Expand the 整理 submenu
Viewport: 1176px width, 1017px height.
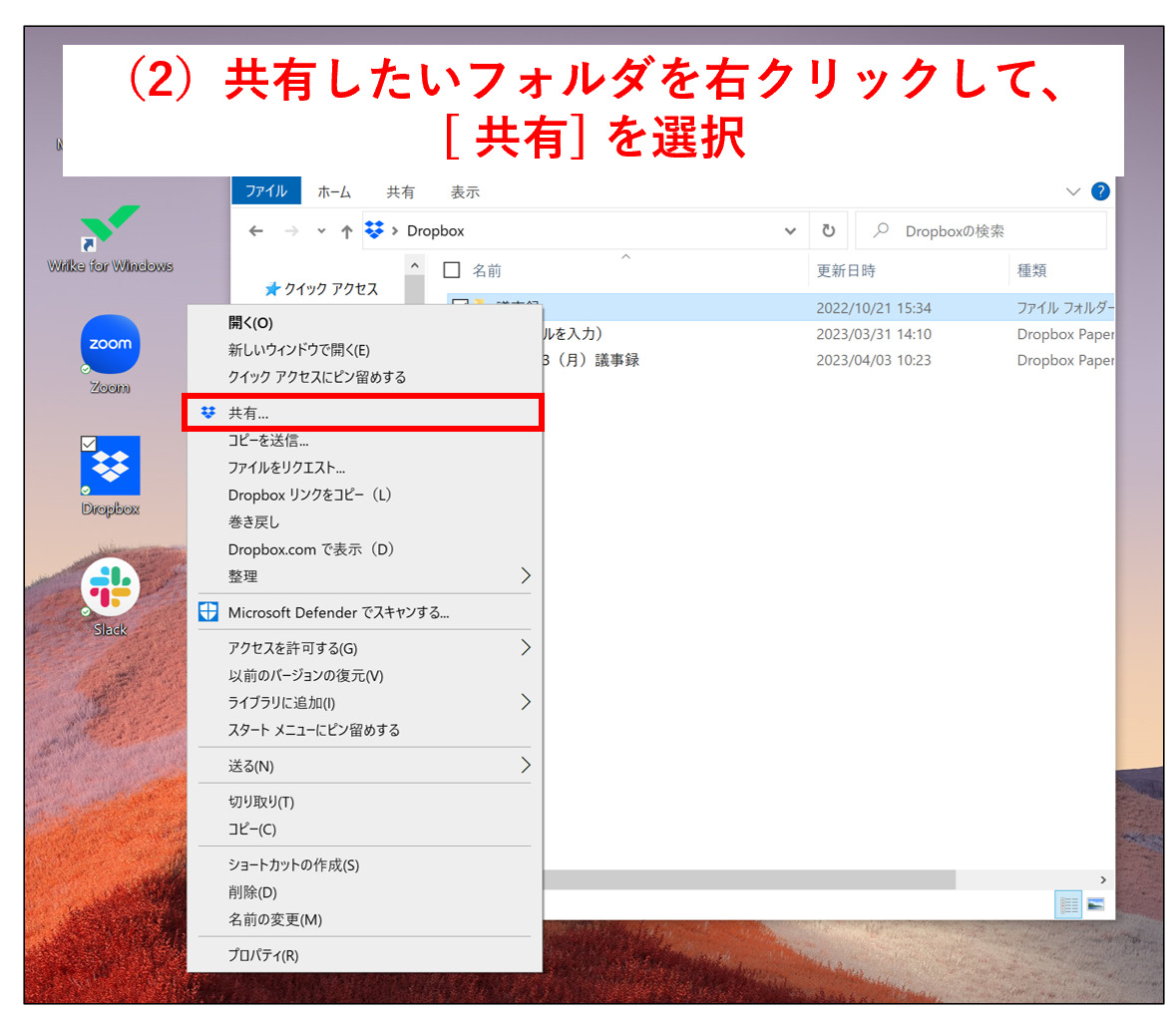[x=525, y=575]
